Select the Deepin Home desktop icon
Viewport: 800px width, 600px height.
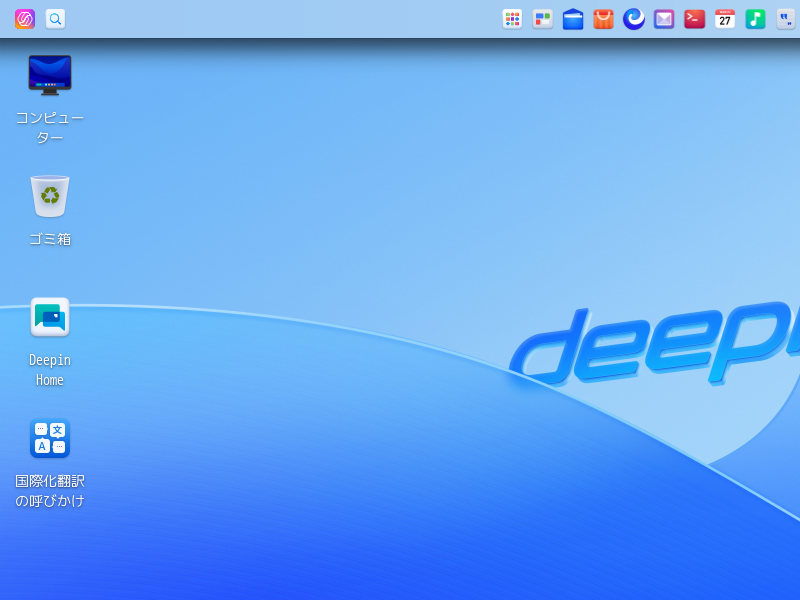[50, 317]
